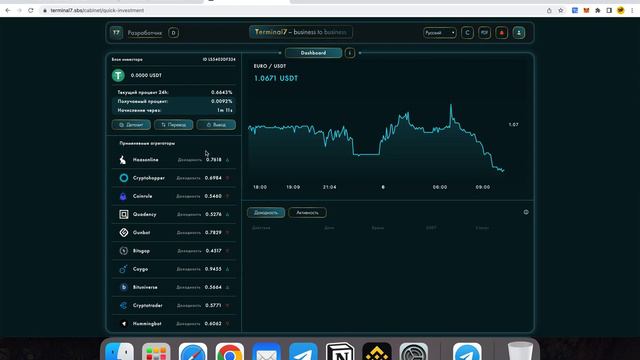The height and width of the screenshot is (360, 640).
Task: Open the user profile icon
Action: coord(519,33)
